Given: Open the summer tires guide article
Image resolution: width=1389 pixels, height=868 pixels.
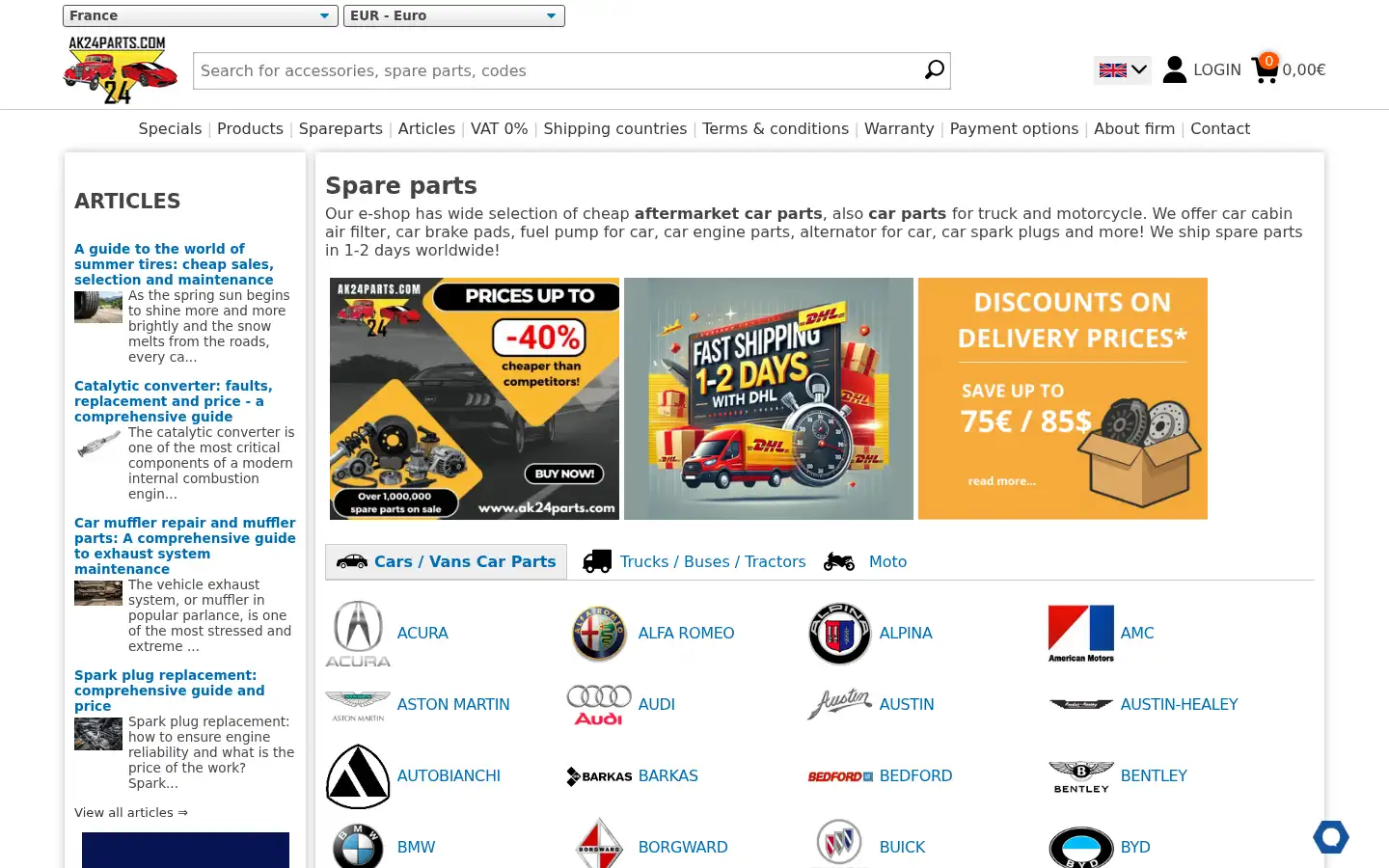Looking at the screenshot, I should pyautogui.click(x=174, y=264).
